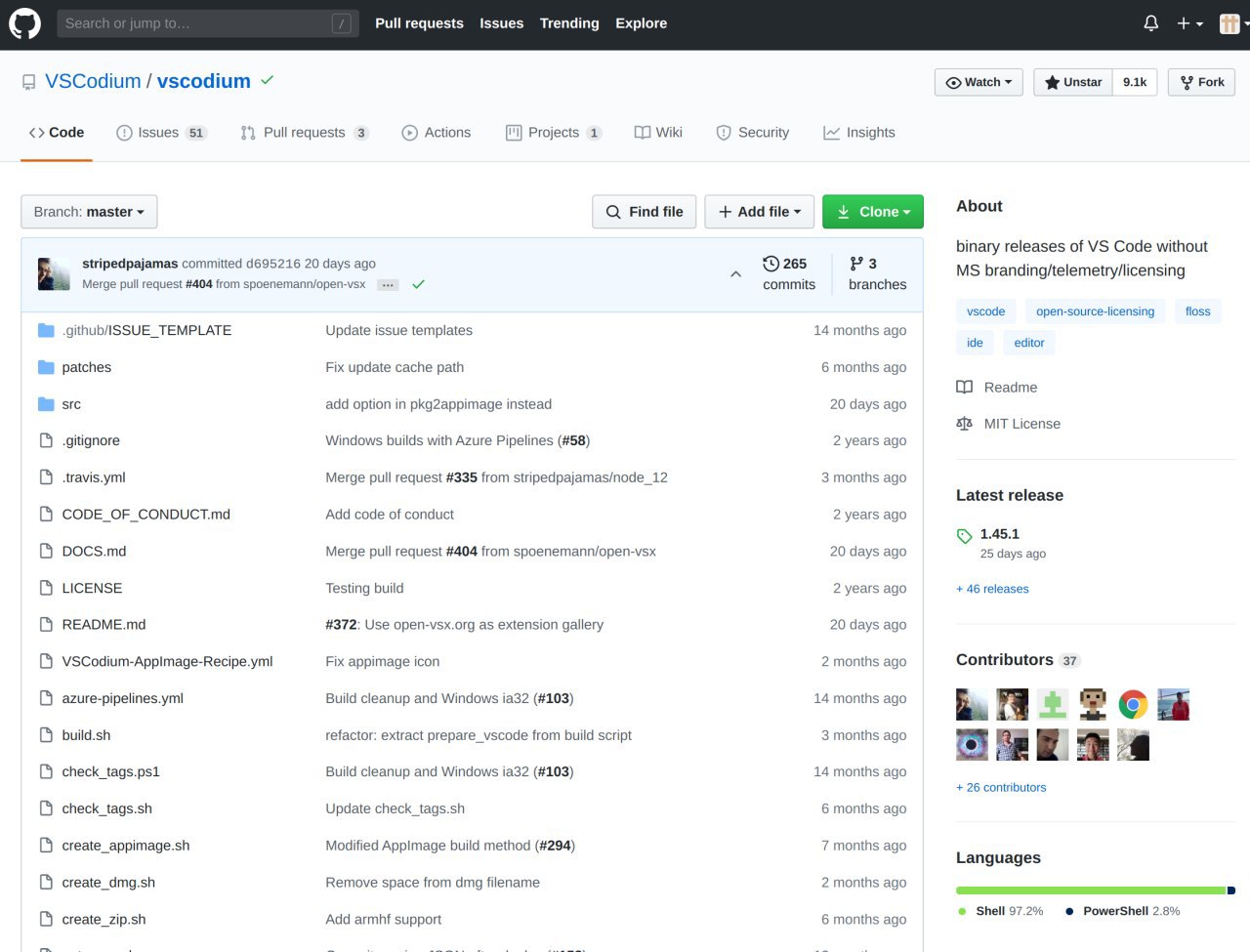Collapse the latest commit details chevron

tap(735, 274)
